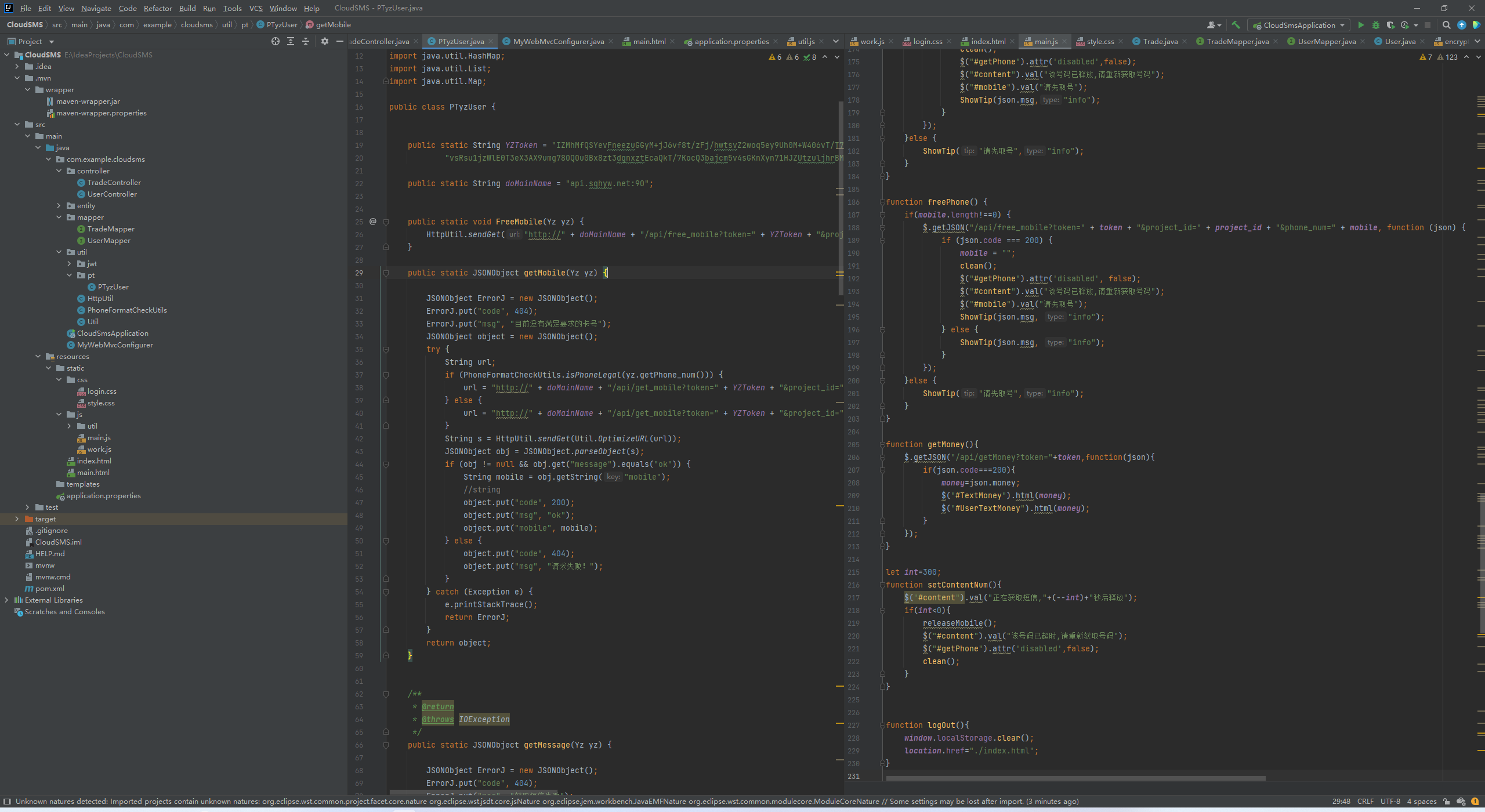Screen dimensions: 1485x812
Task: Select work.js in project tree
Action: (x=99, y=449)
